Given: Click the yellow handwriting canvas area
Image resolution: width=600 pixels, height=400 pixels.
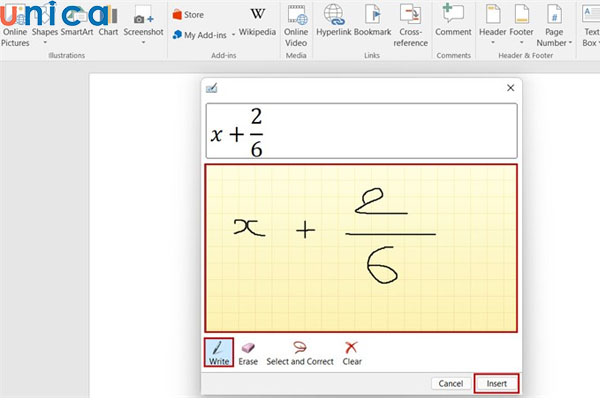Looking at the screenshot, I should (x=361, y=246).
